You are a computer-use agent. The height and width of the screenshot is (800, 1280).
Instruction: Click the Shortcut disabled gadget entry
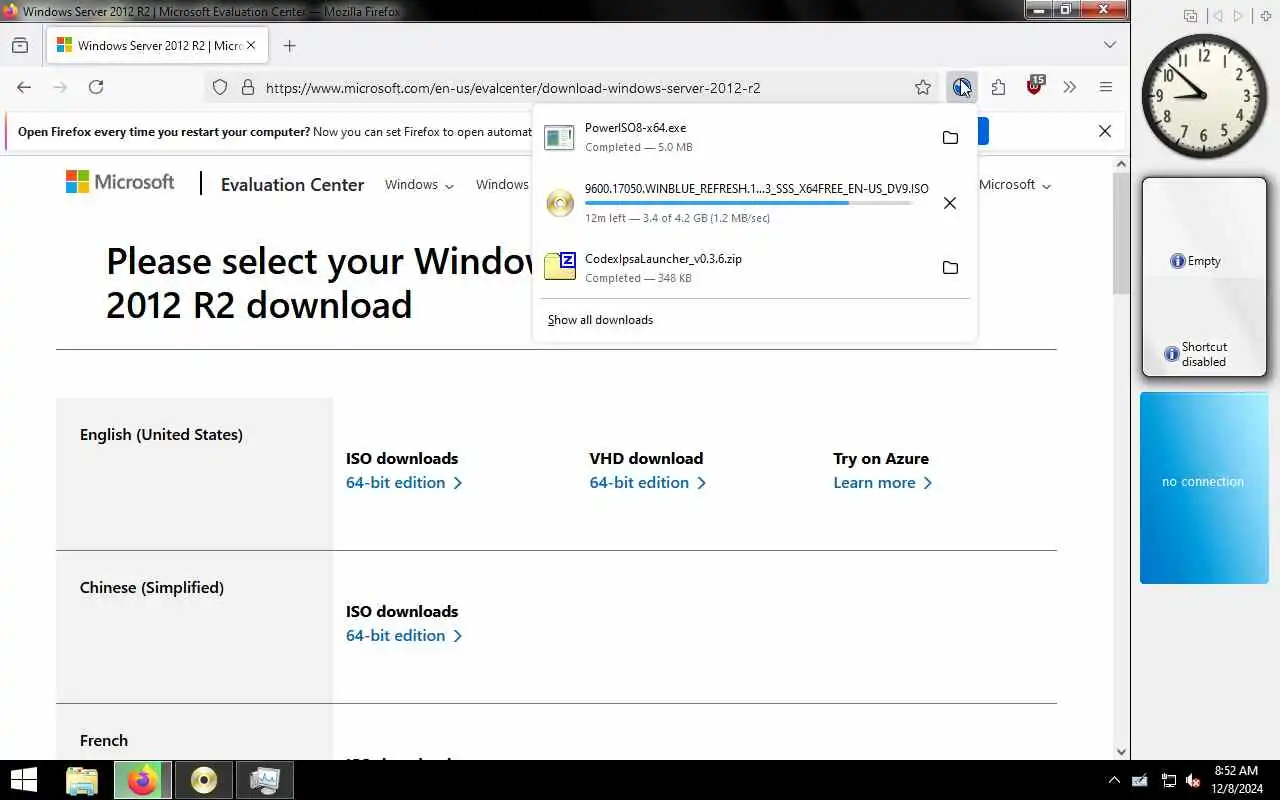(x=1197, y=354)
